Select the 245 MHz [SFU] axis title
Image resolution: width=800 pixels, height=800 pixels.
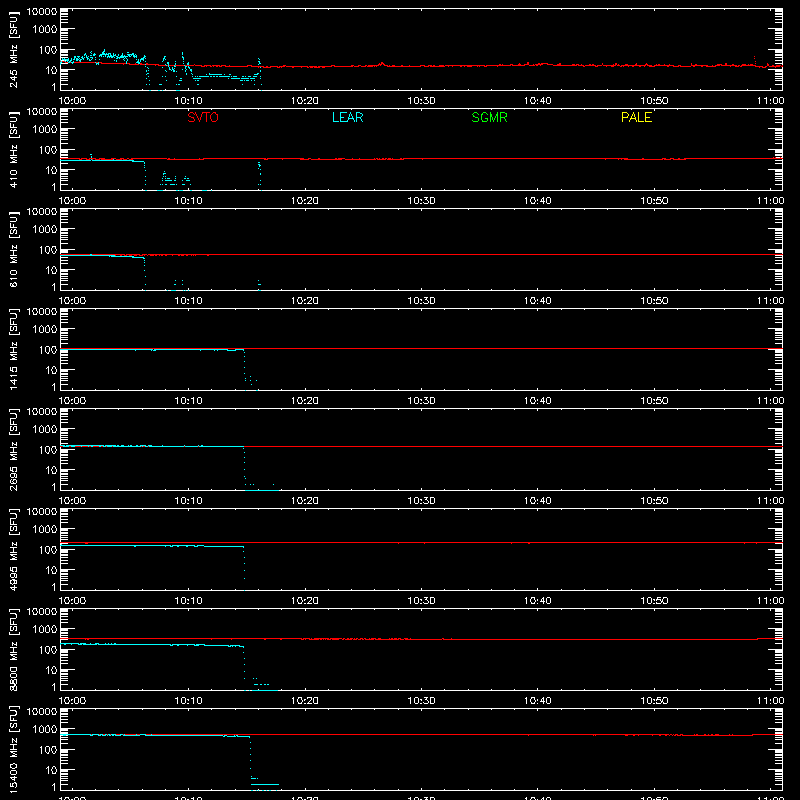coord(13,49)
